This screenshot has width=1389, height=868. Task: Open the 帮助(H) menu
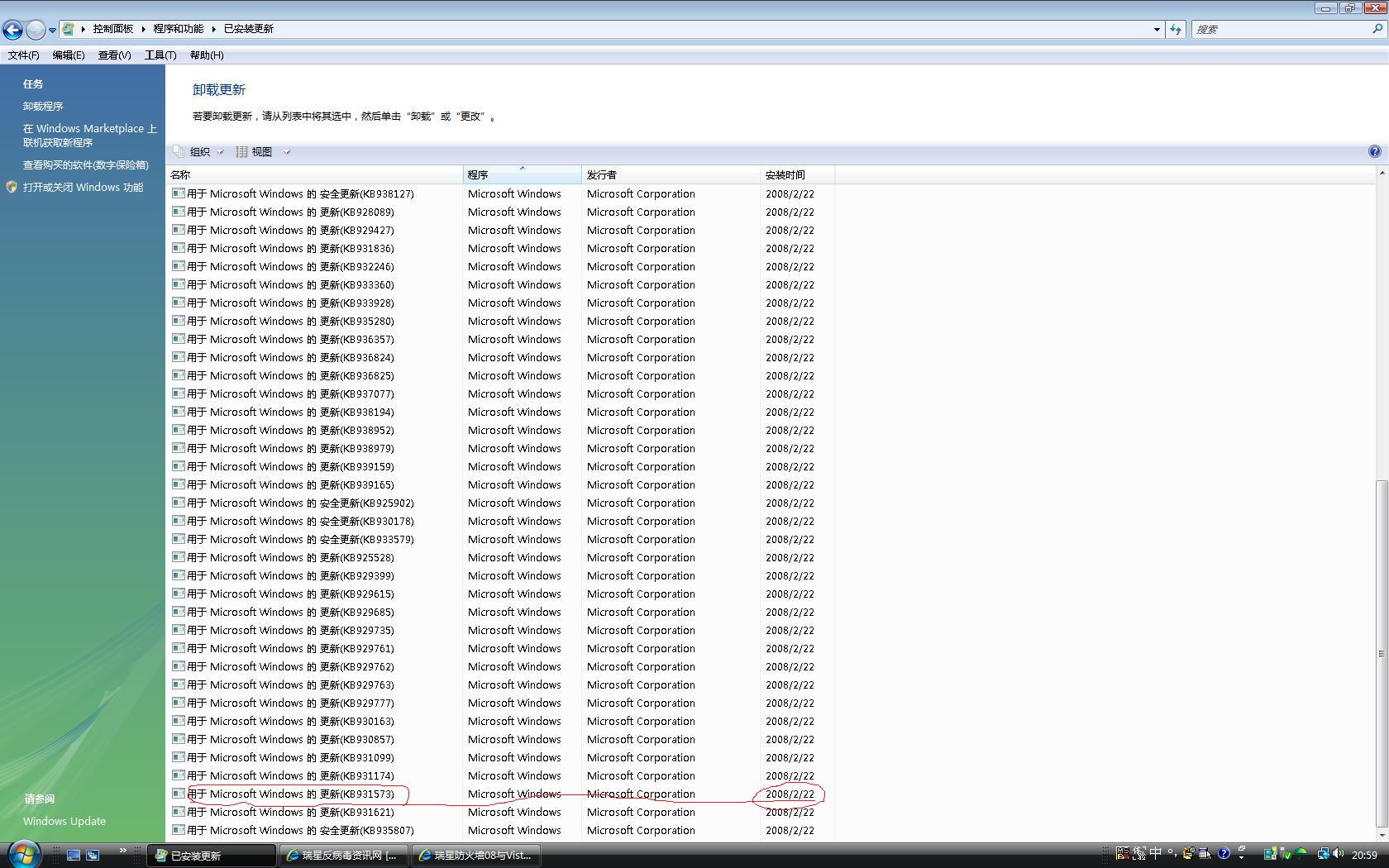[x=207, y=55]
